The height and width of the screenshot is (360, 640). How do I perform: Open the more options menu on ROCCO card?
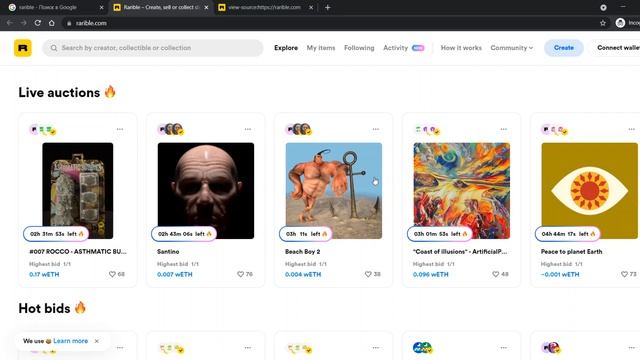[x=120, y=129]
